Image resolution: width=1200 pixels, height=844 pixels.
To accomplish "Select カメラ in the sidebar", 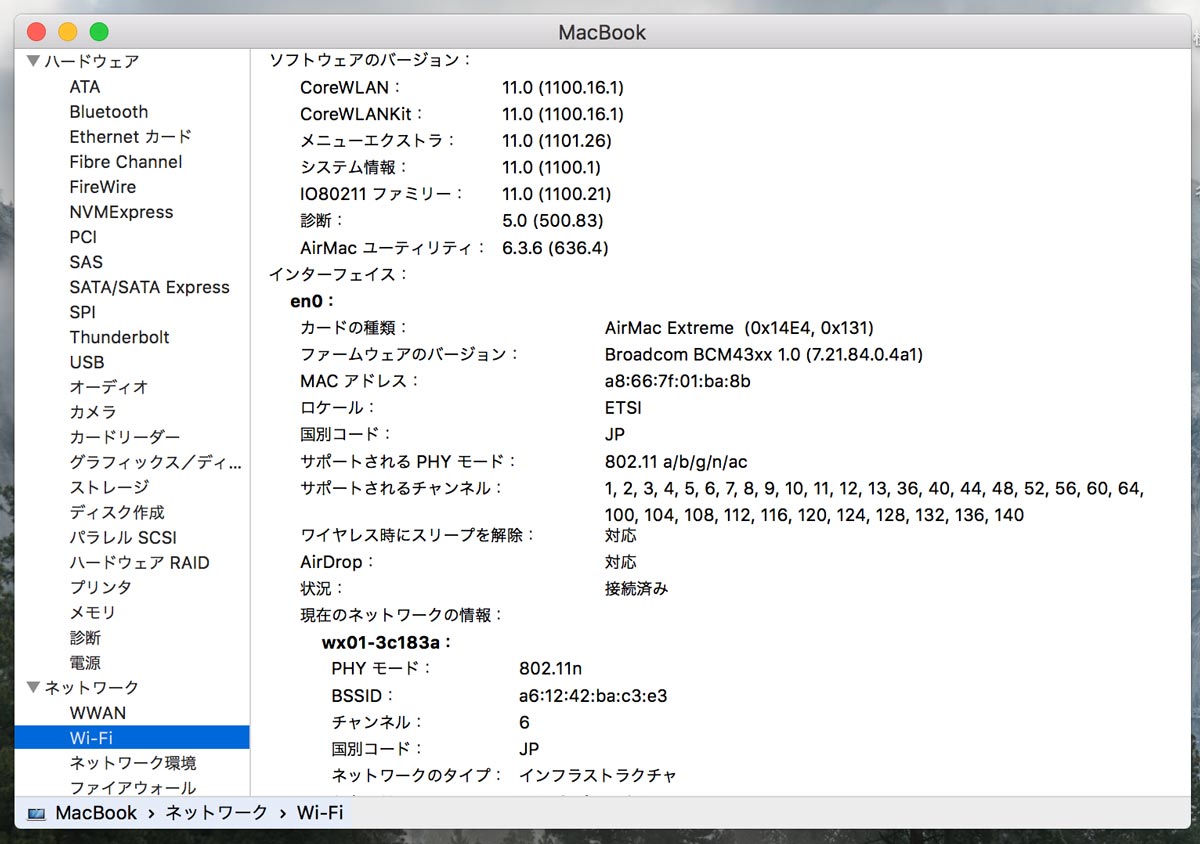I will click(93, 412).
